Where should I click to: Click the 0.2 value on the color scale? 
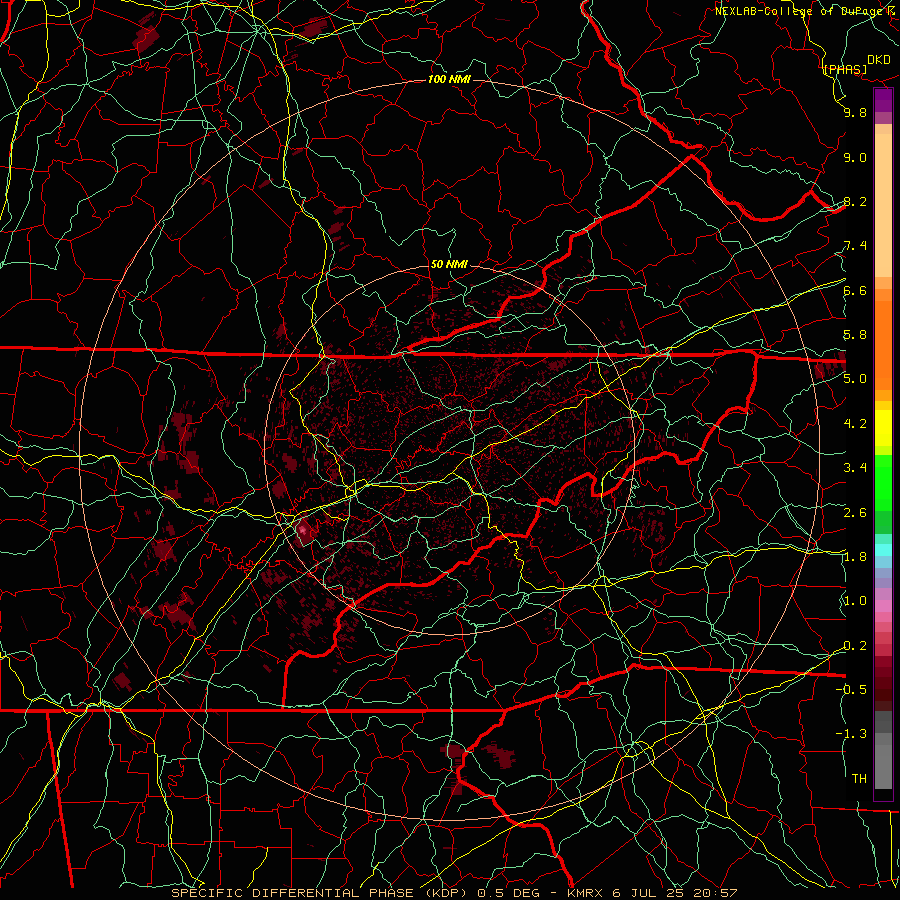pos(855,646)
